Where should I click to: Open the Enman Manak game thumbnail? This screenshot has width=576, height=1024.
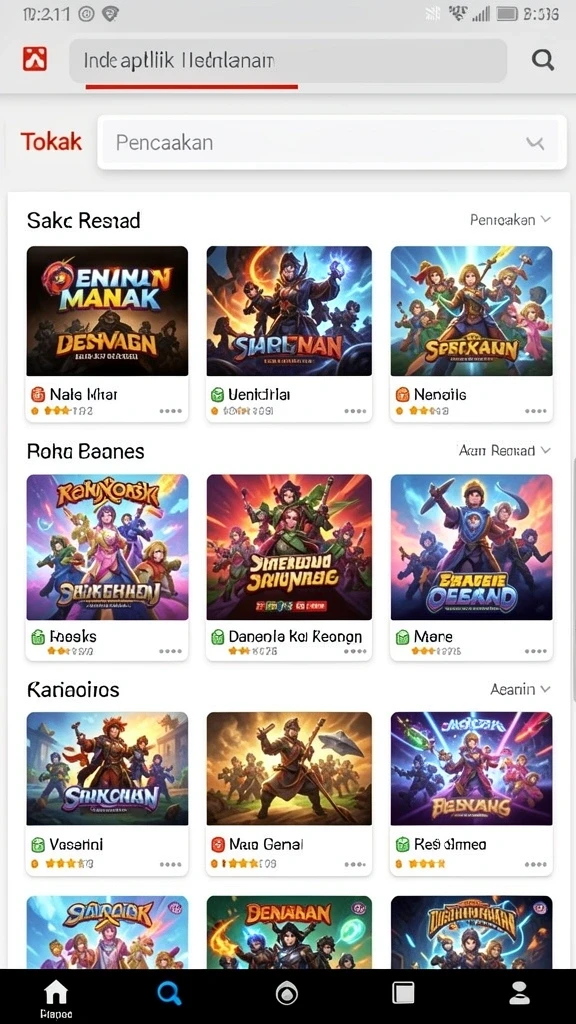click(x=107, y=311)
